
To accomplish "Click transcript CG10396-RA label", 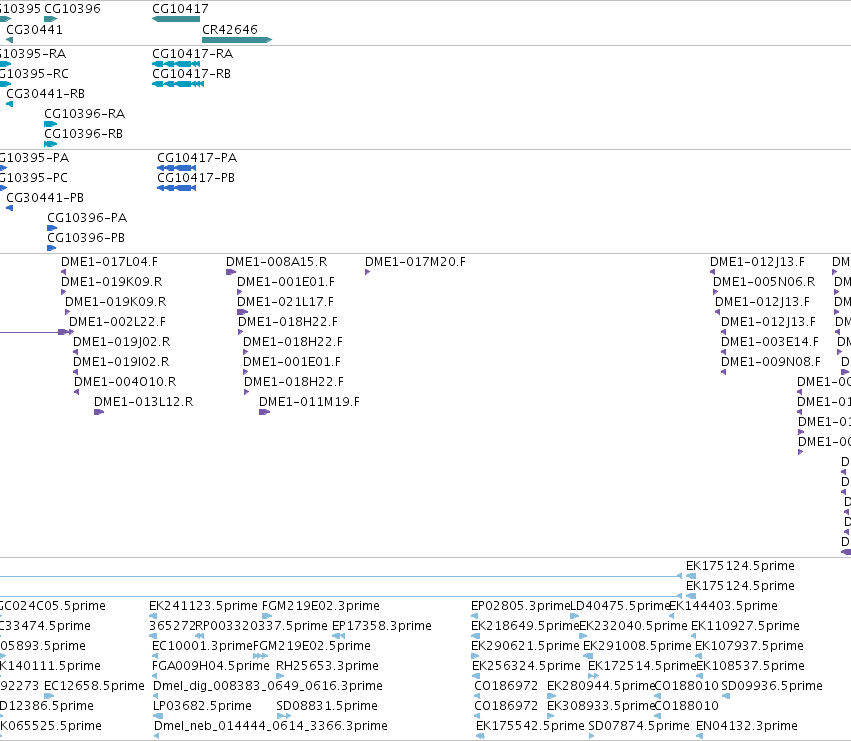I will click(85, 114).
